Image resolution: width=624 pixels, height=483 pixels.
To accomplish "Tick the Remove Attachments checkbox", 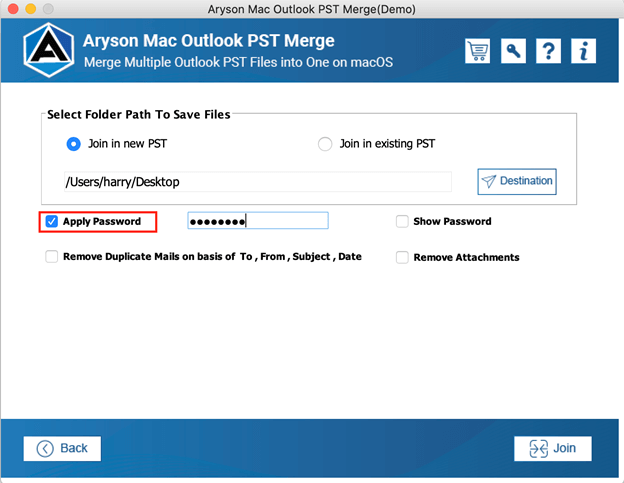I will pyautogui.click(x=402, y=257).
